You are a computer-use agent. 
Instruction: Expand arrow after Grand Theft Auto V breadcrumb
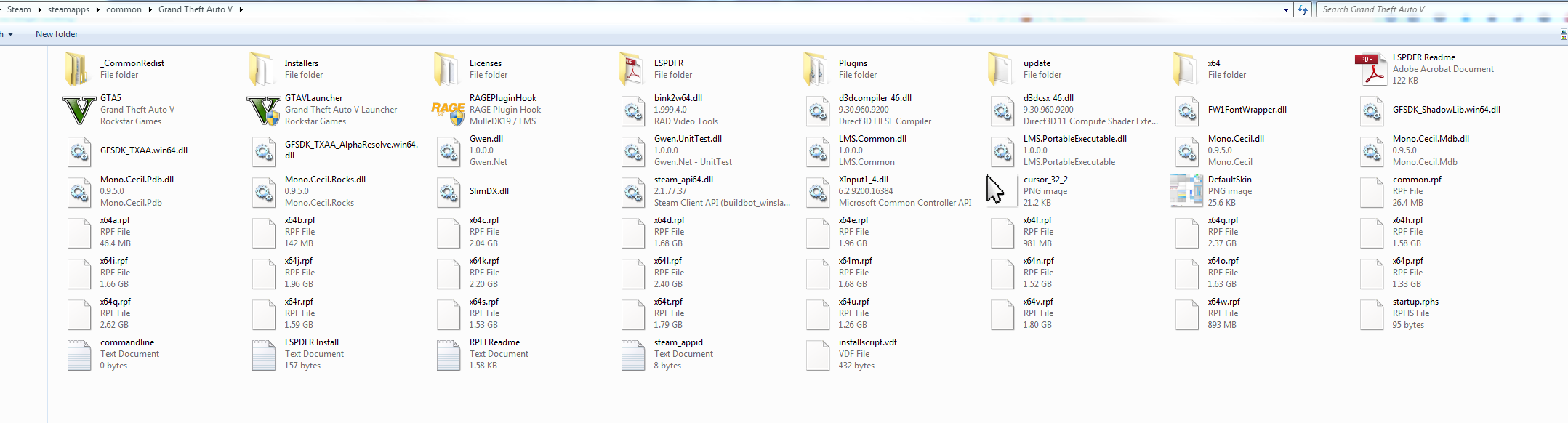[x=241, y=9]
